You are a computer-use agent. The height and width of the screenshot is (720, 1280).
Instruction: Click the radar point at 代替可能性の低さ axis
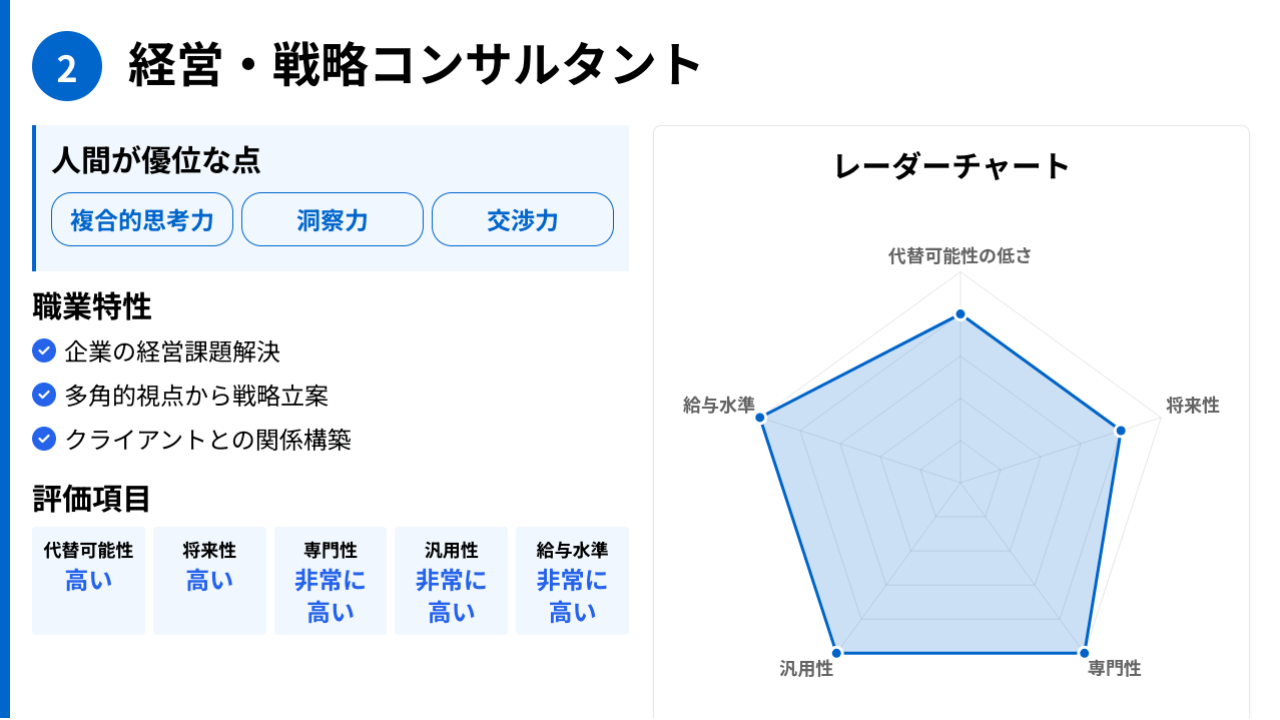click(x=960, y=315)
